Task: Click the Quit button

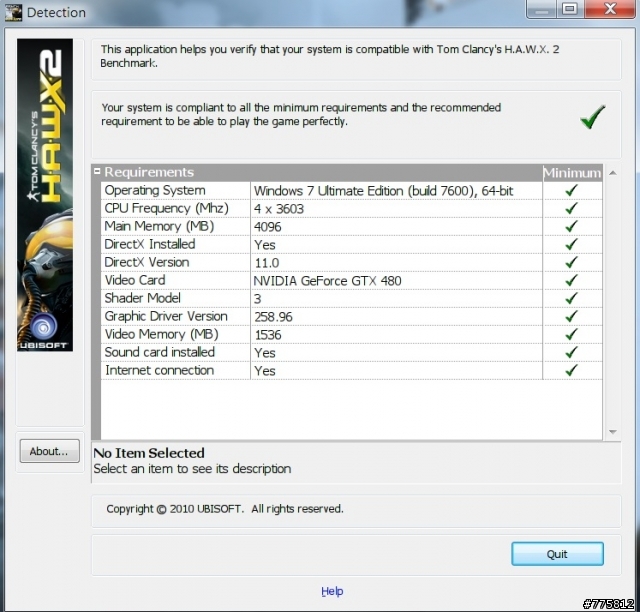Action: pos(557,554)
